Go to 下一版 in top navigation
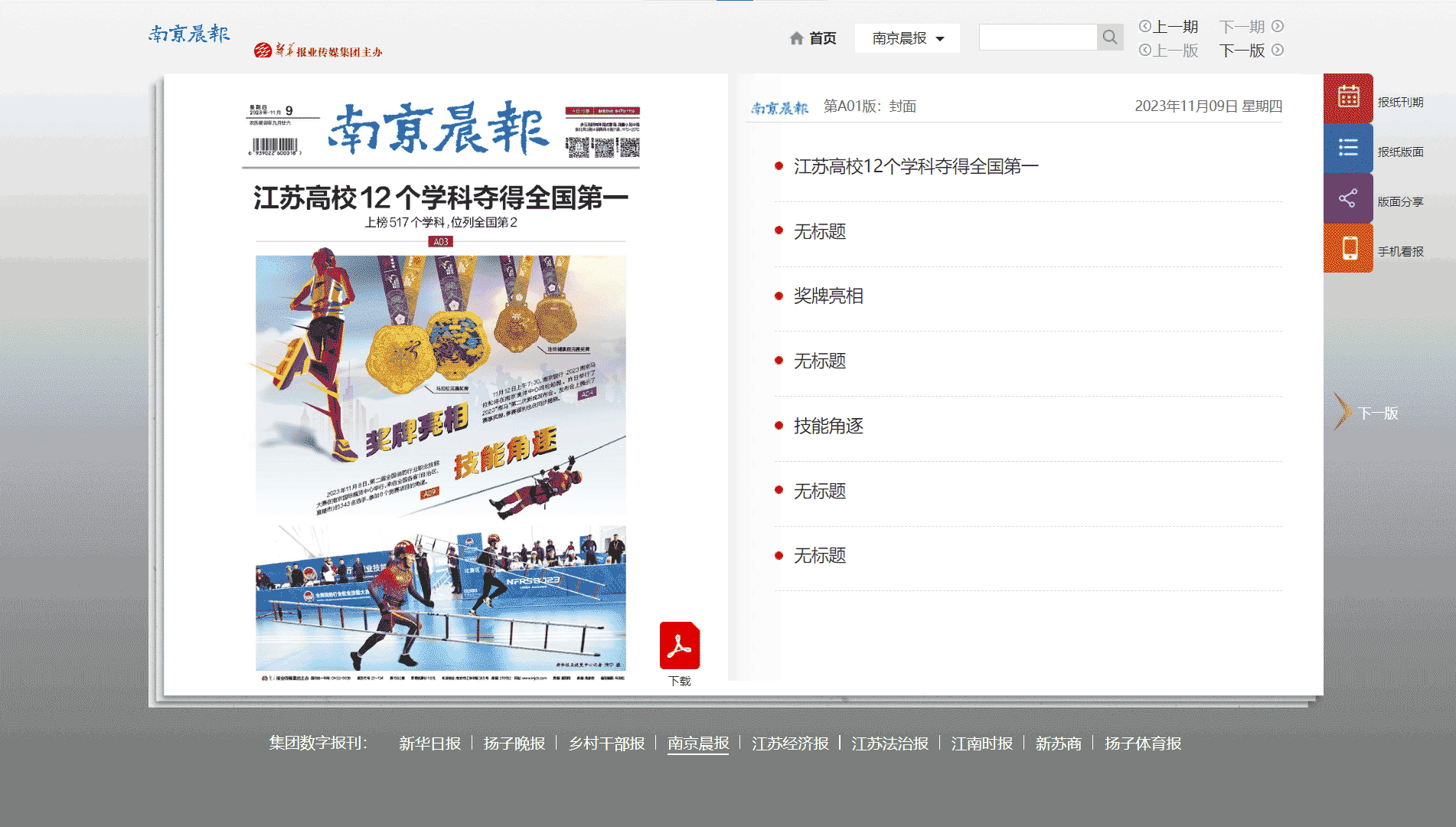1456x827 pixels. click(1252, 51)
